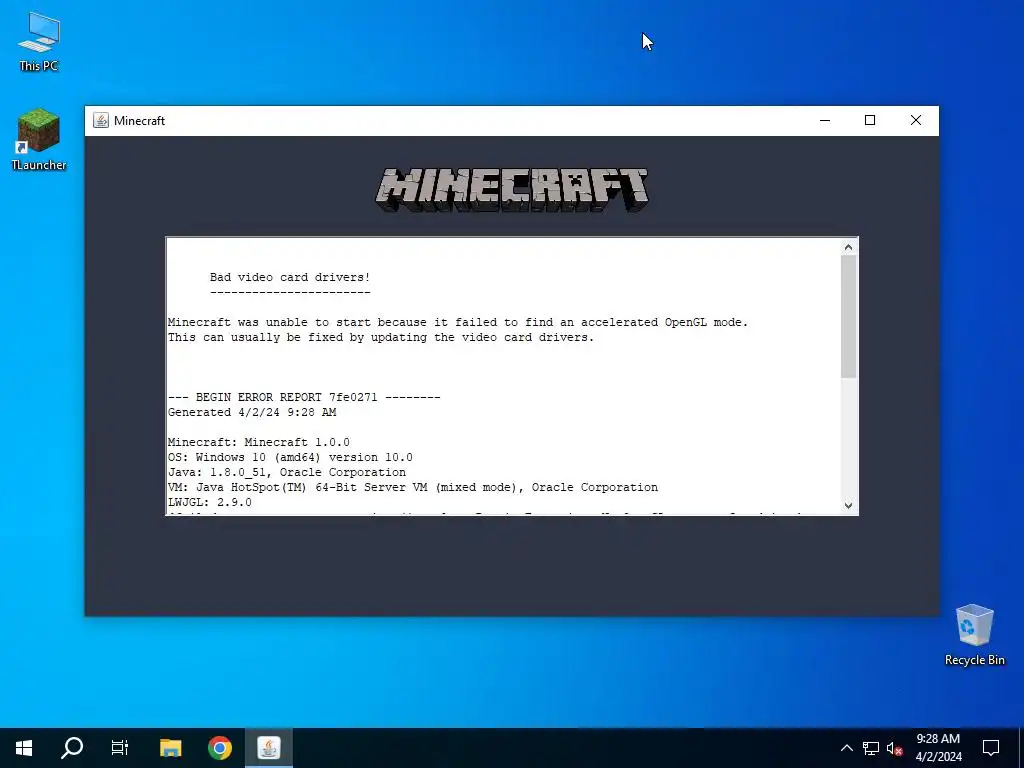Click the 'Bad video card drivers!' heading
The image size is (1024, 768).
pos(290,277)
